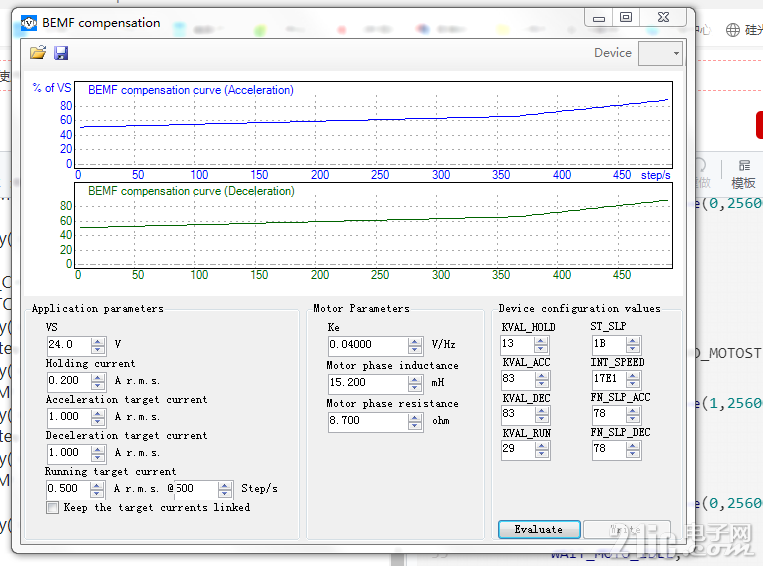
Task: Focus the running speed Step/s field
Action: coord(196,489)
